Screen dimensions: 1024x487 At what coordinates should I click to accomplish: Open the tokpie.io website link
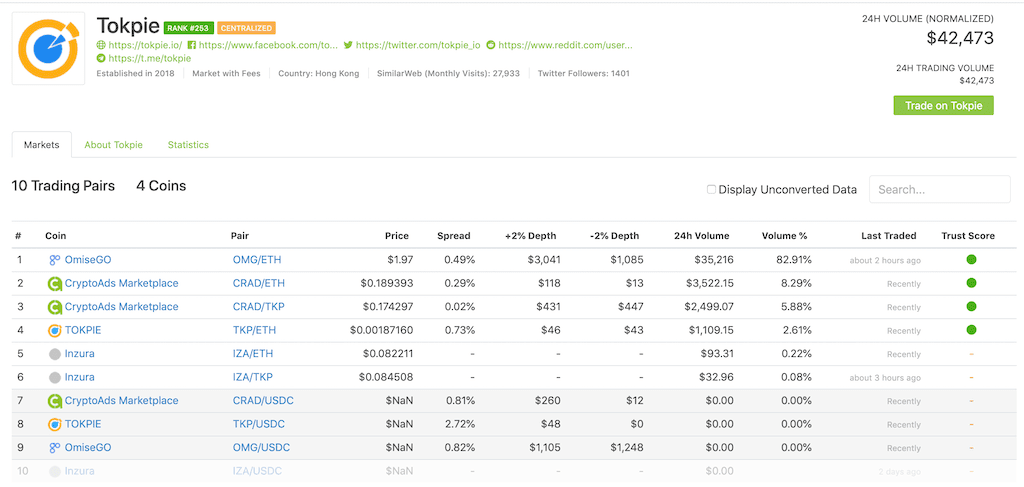[146, 45]
